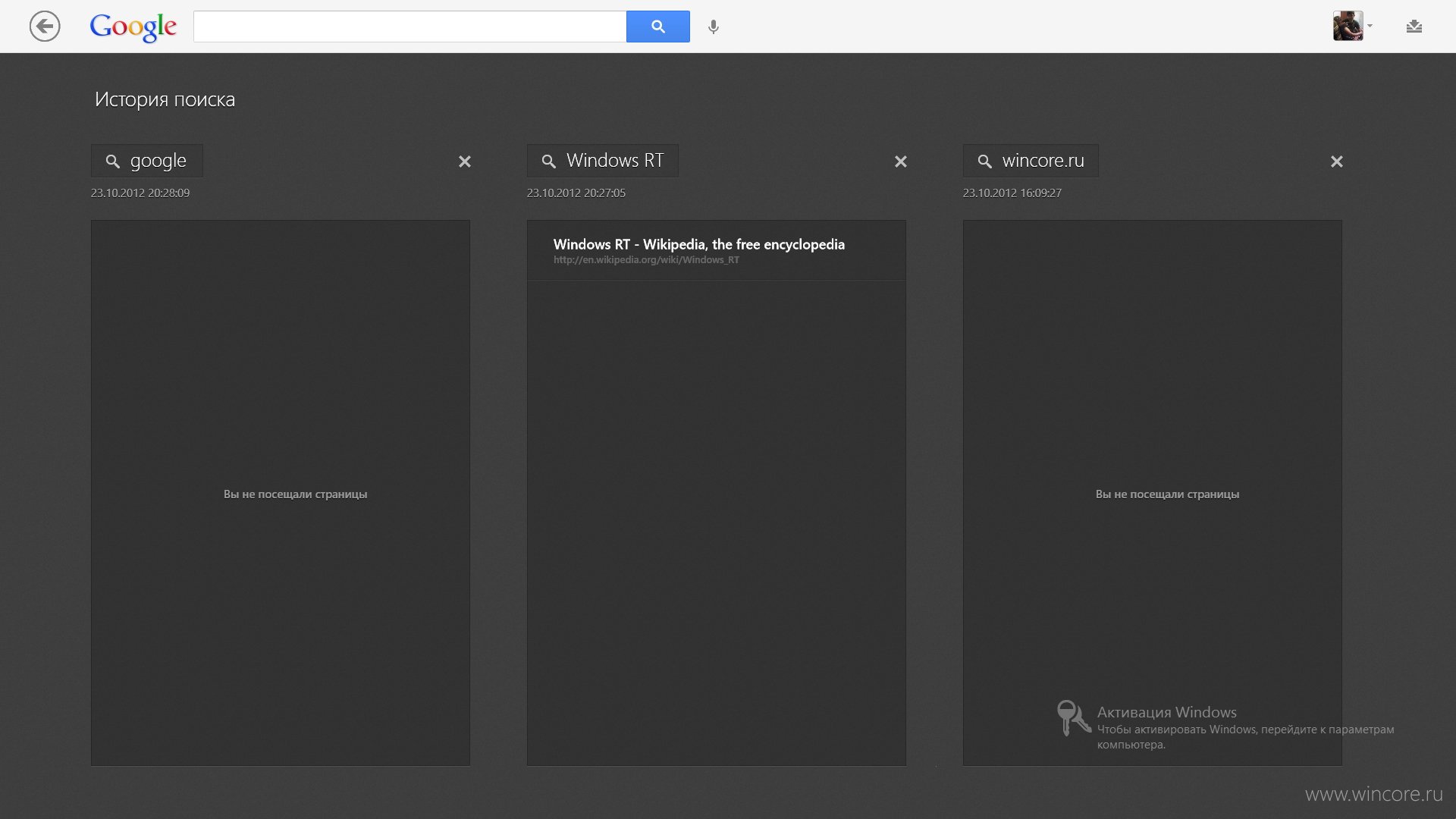This screenshot has width=1456, height=819.
Task: Search again for the 'wincore.ru' query
Action: coord(1031,161)
